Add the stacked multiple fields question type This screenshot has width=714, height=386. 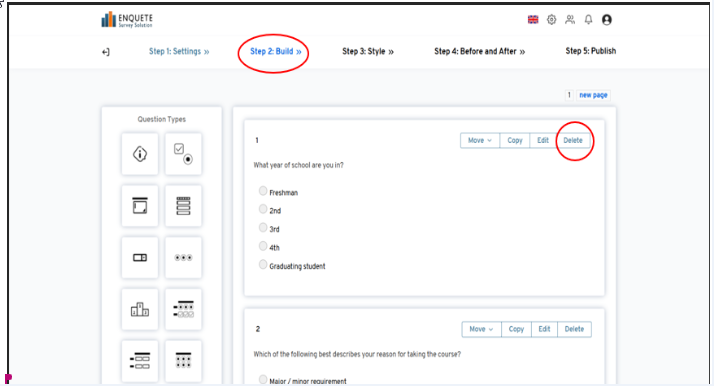[183, 206]
